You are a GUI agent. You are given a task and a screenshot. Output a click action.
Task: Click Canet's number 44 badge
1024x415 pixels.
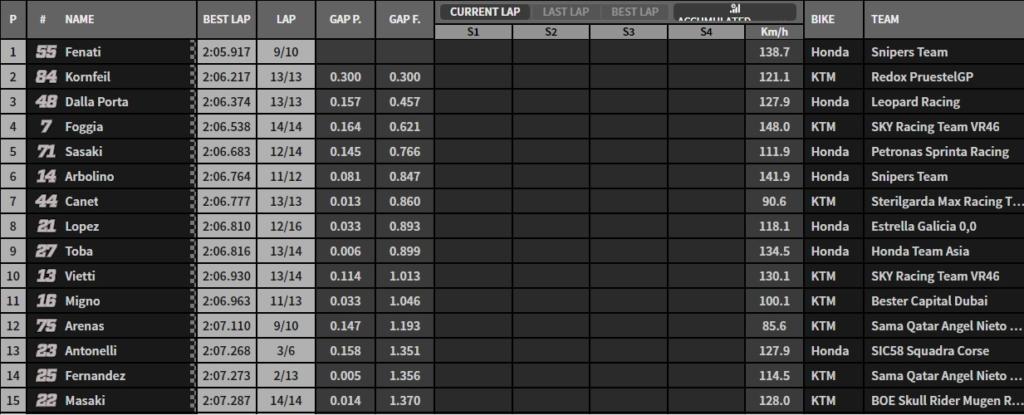pos(44,202)
